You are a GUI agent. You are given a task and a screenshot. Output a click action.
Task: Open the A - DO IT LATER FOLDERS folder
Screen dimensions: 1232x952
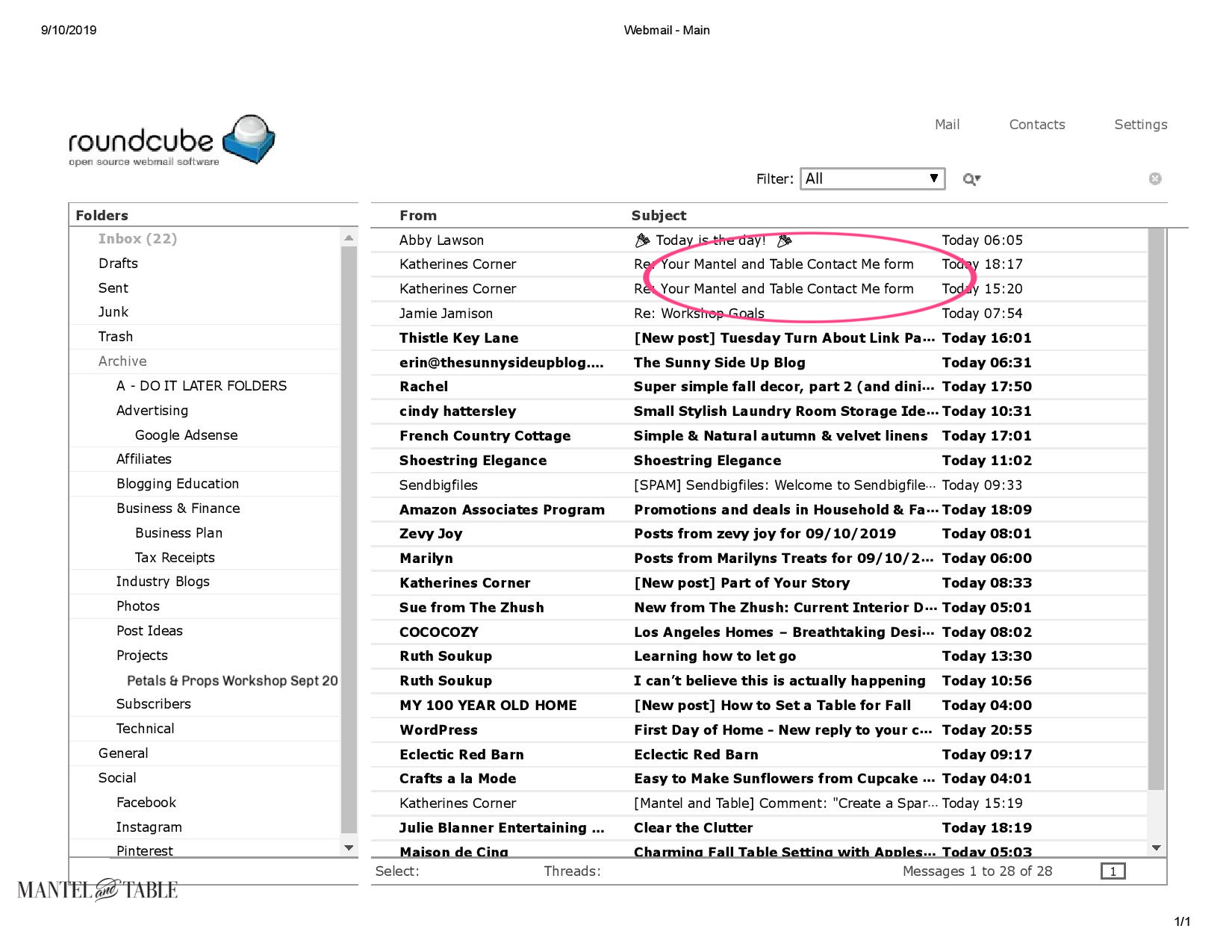[201, 386]
